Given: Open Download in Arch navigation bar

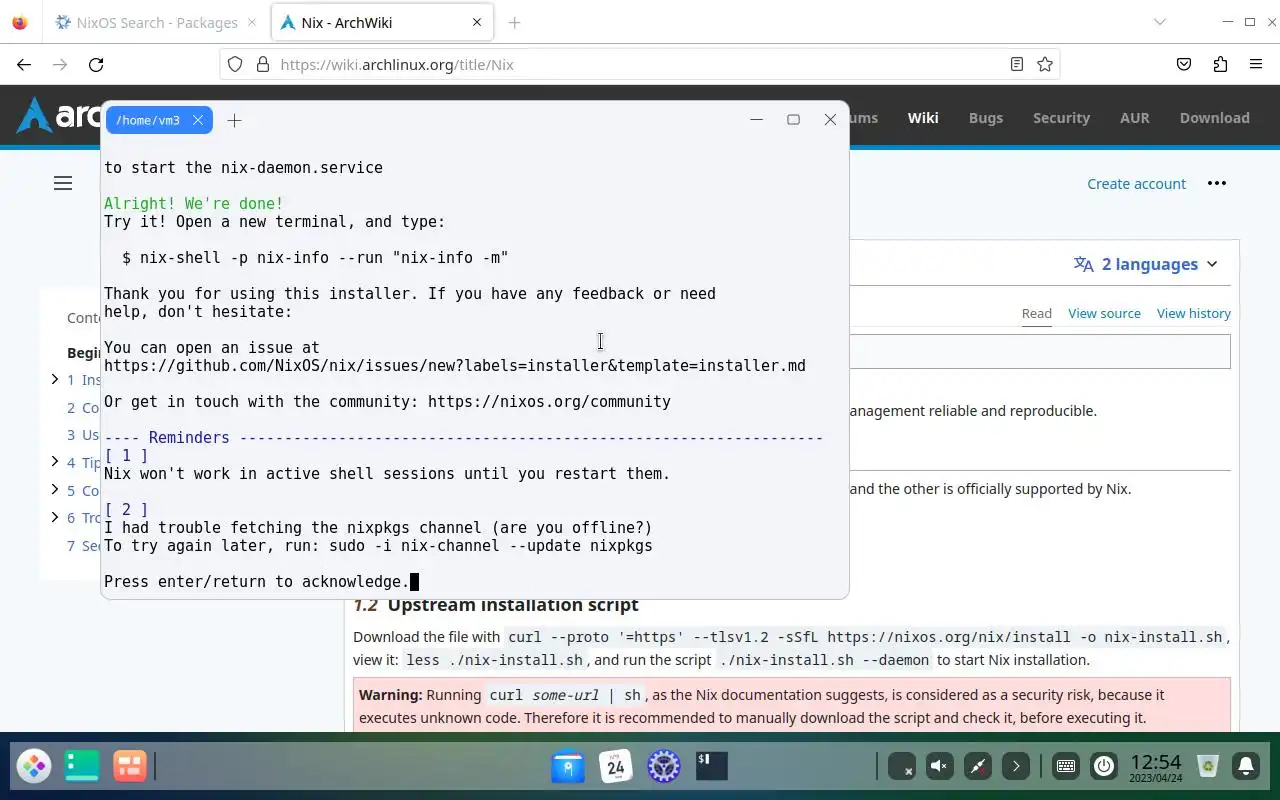Looking at the screenshot, I should (1214, 117).
